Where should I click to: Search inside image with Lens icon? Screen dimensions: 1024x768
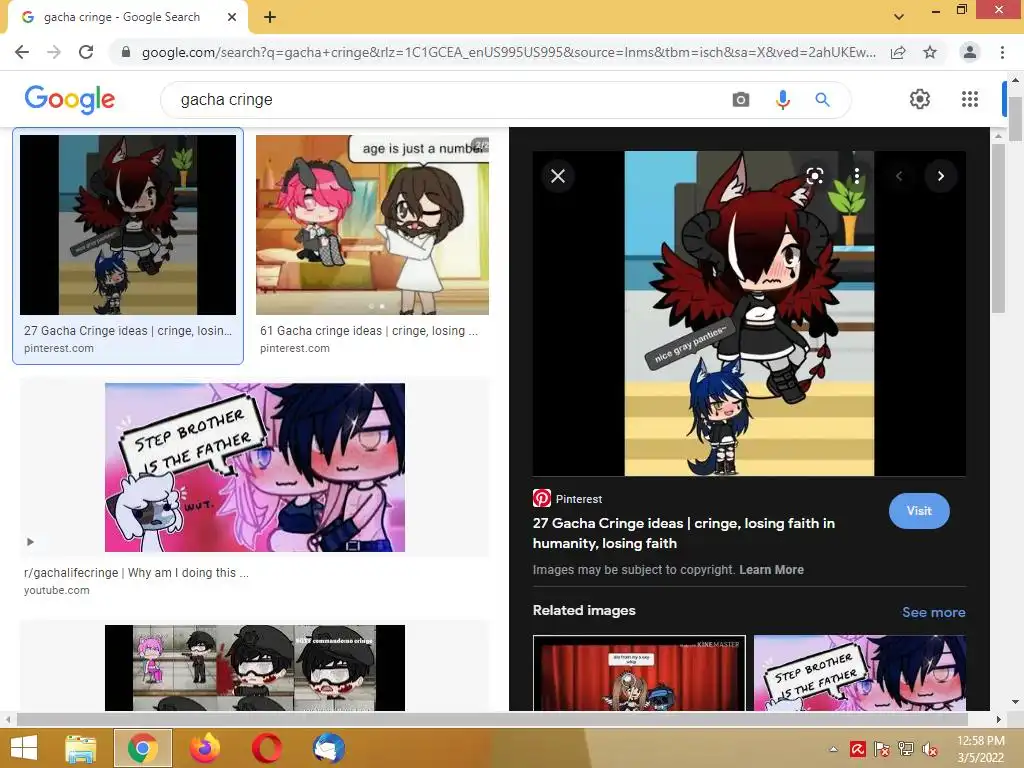(x=814, y=176)
